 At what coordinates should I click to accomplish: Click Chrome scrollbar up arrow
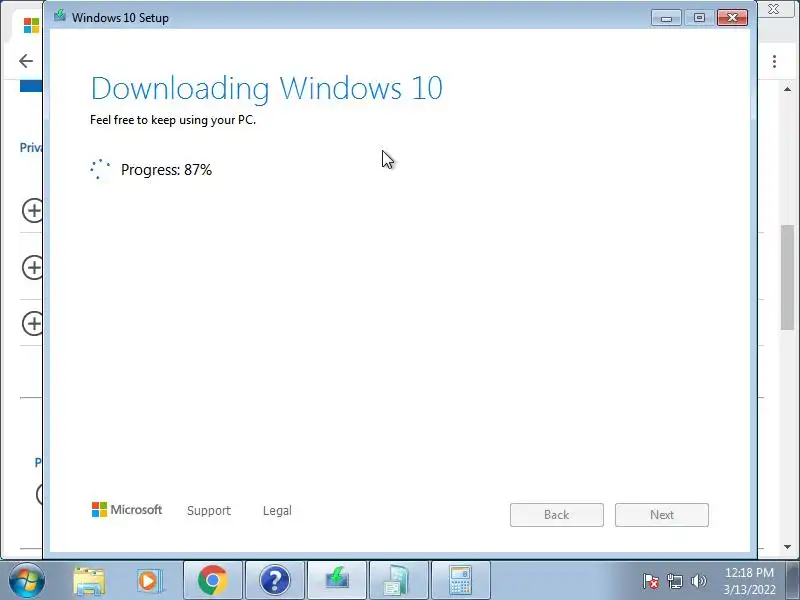point(787,89)
